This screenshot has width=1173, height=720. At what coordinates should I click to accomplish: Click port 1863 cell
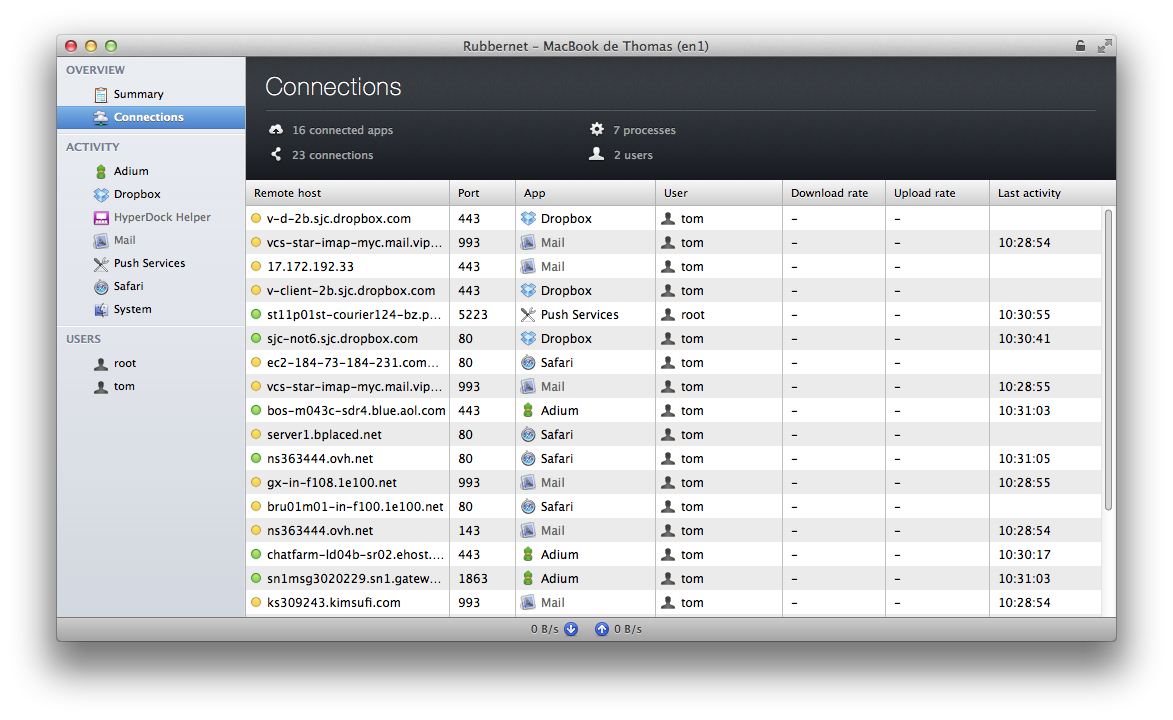(x=473, y=579)
